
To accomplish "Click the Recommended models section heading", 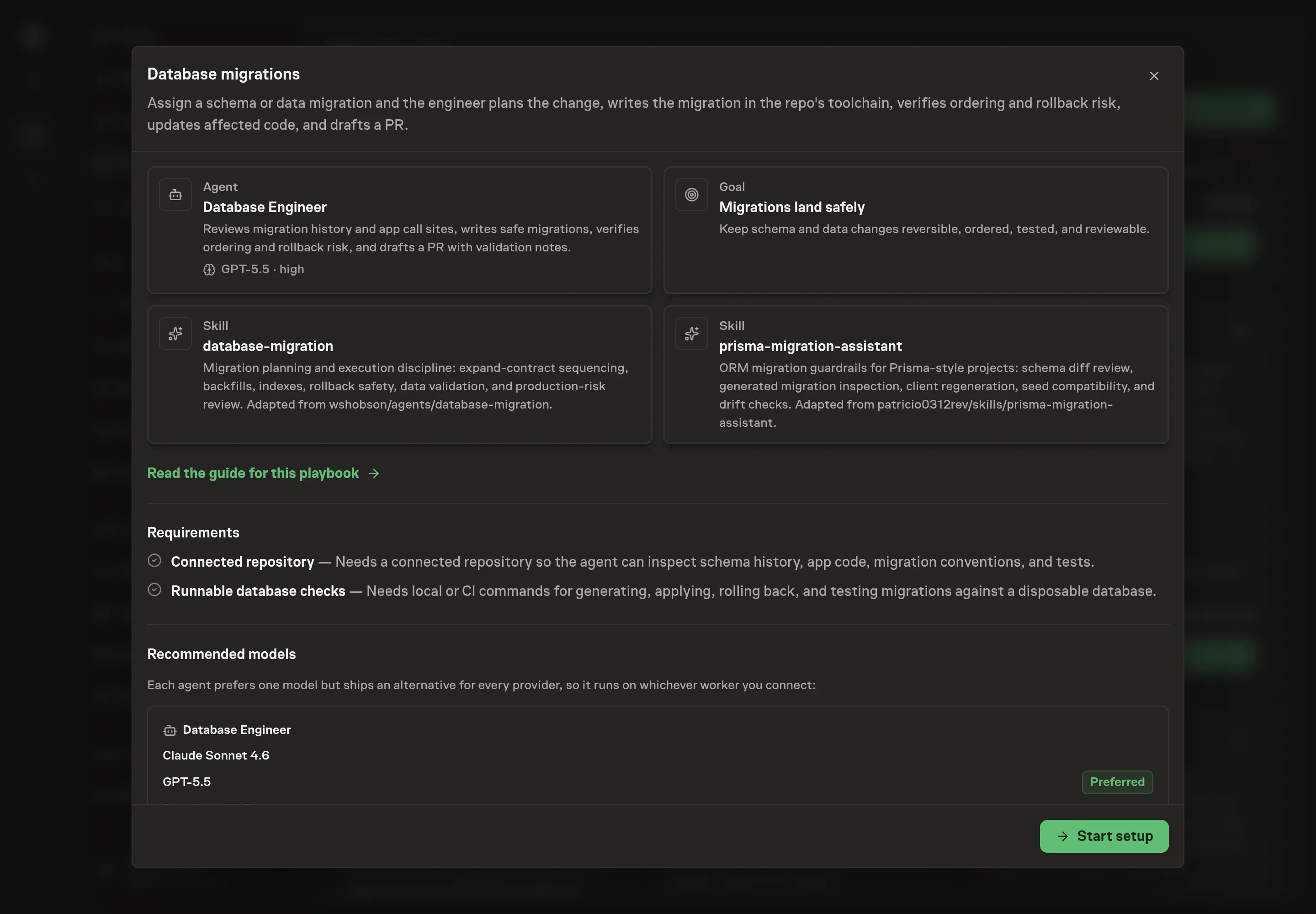I will 222,654.
